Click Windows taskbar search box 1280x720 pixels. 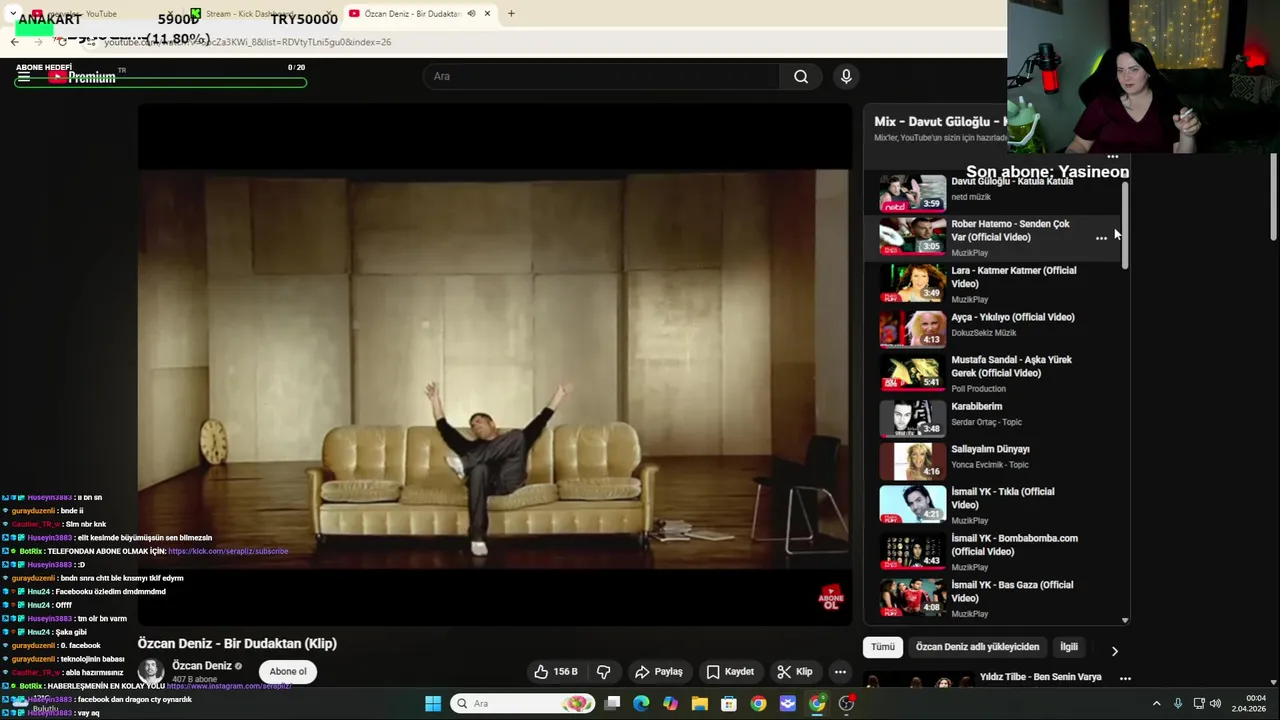click(x=523, y=704)
